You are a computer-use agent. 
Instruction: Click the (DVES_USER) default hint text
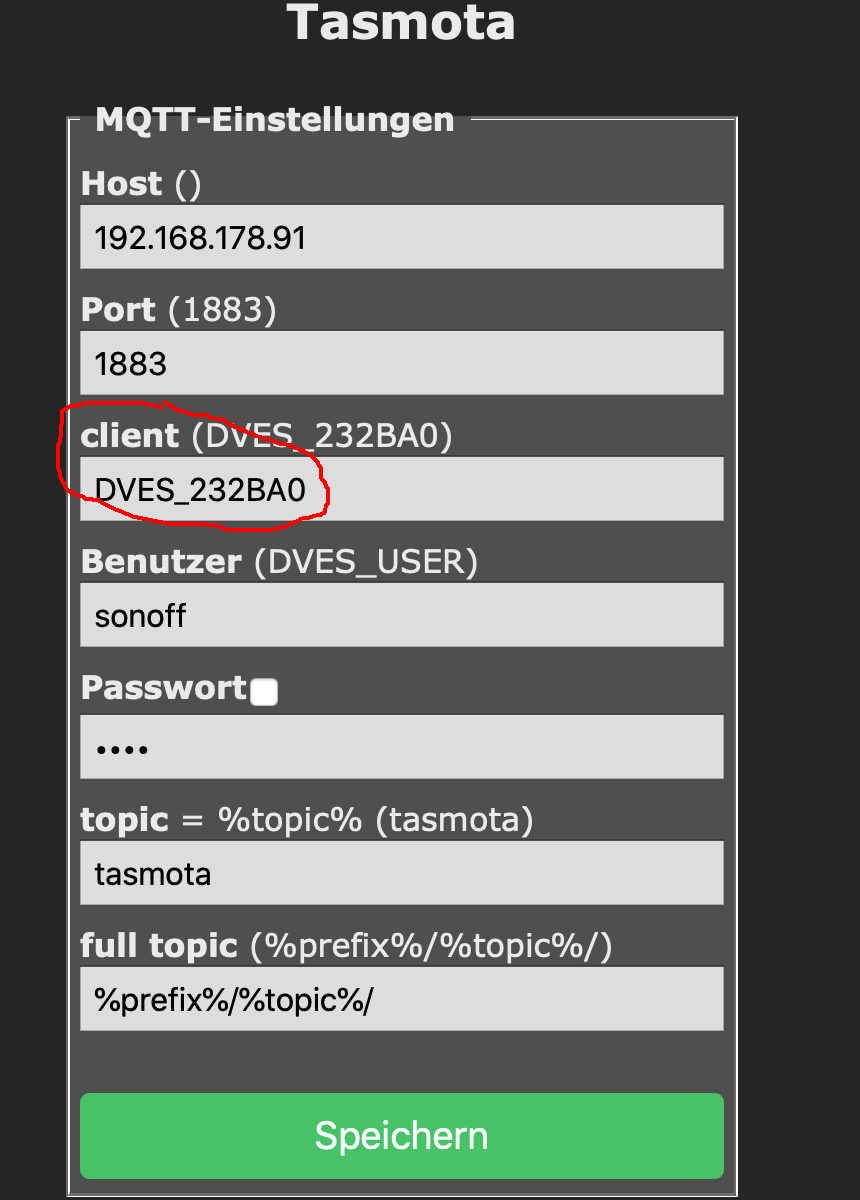[x=366, y=562]
